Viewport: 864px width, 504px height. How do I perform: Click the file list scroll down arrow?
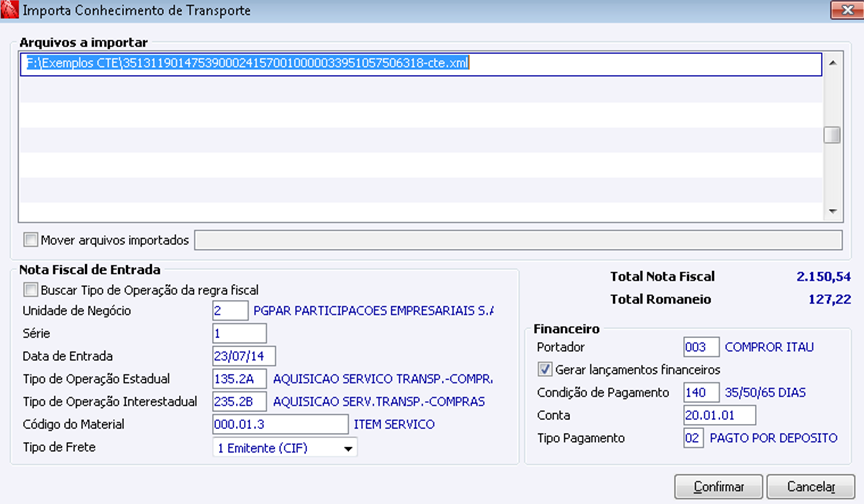(833, 212)
